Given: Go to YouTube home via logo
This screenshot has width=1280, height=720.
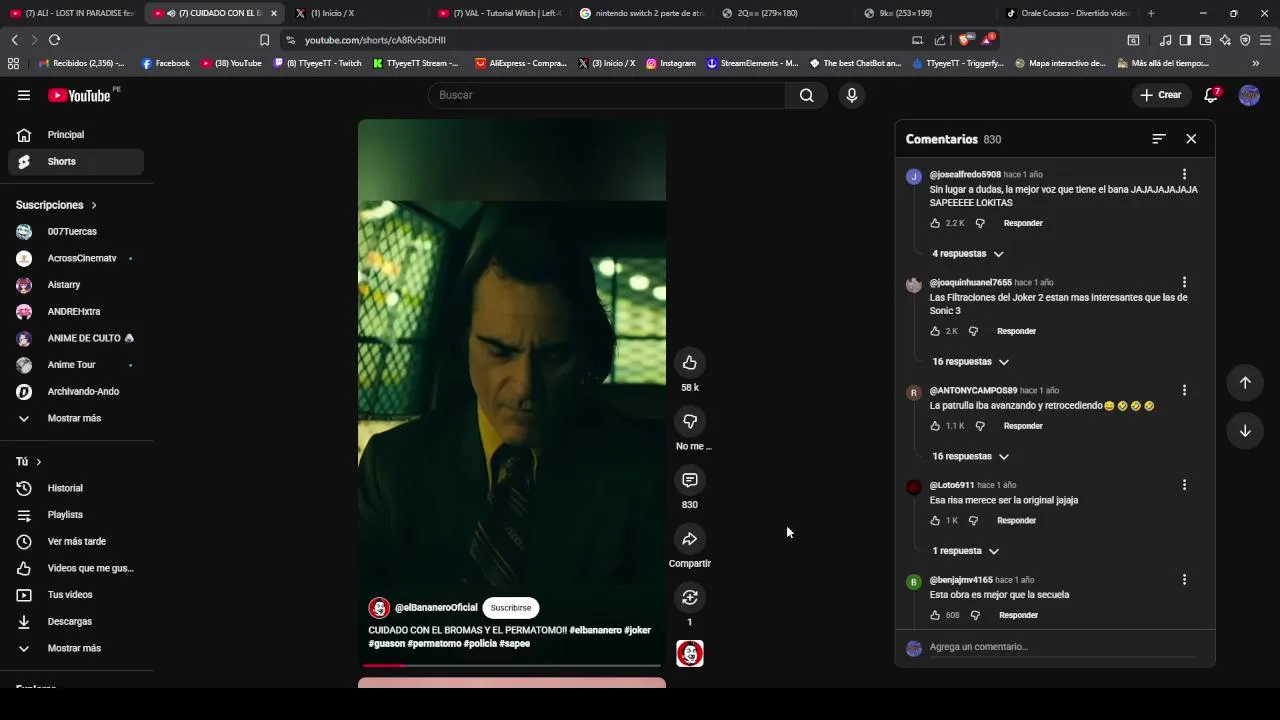Looking at the screenshot, I should (x=80, y=95).
